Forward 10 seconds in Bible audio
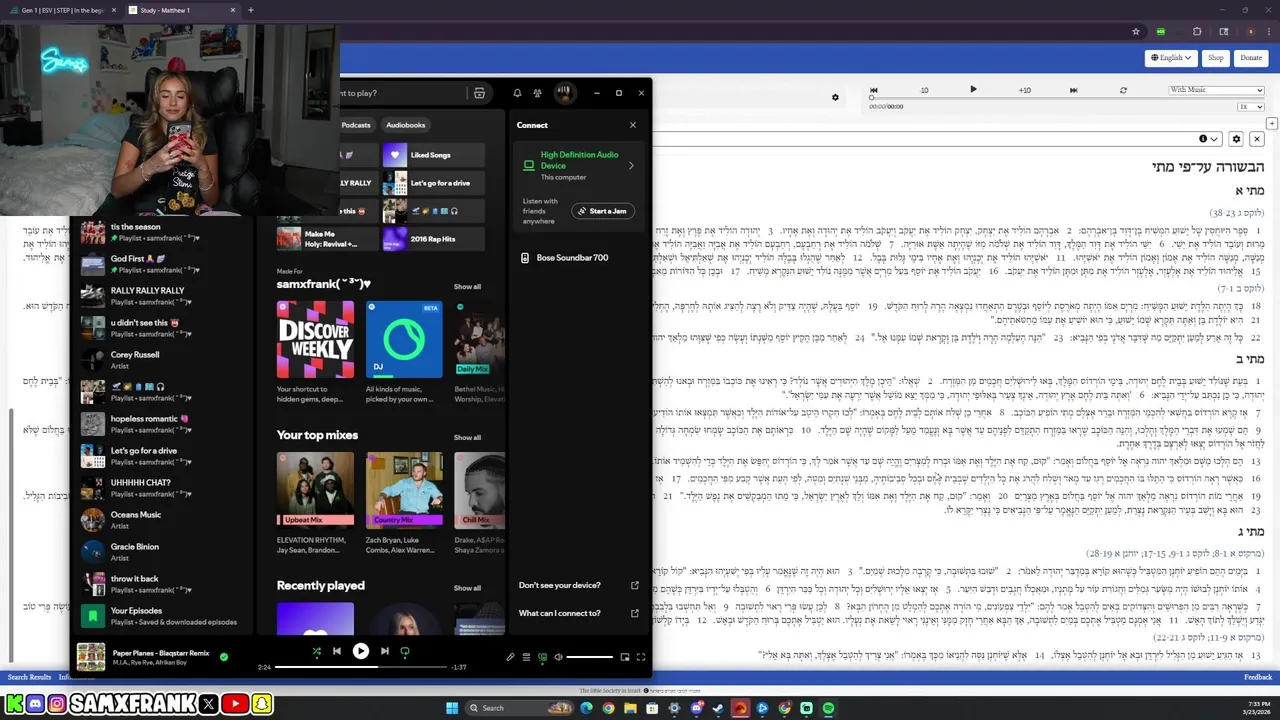 pyautogui.click(x=1024, y=90)
